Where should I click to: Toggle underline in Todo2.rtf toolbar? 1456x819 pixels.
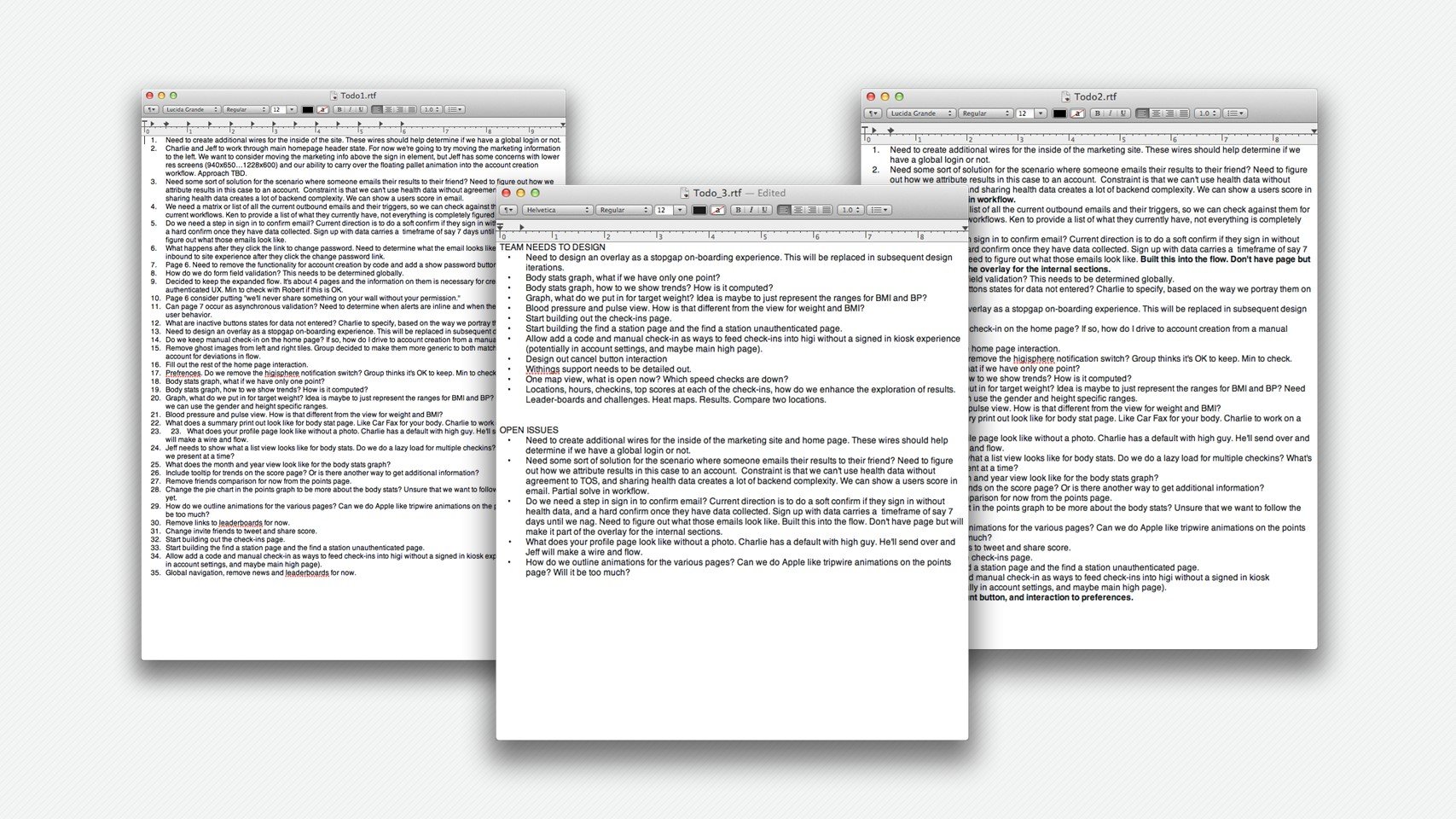click(x=1123, y=113)
